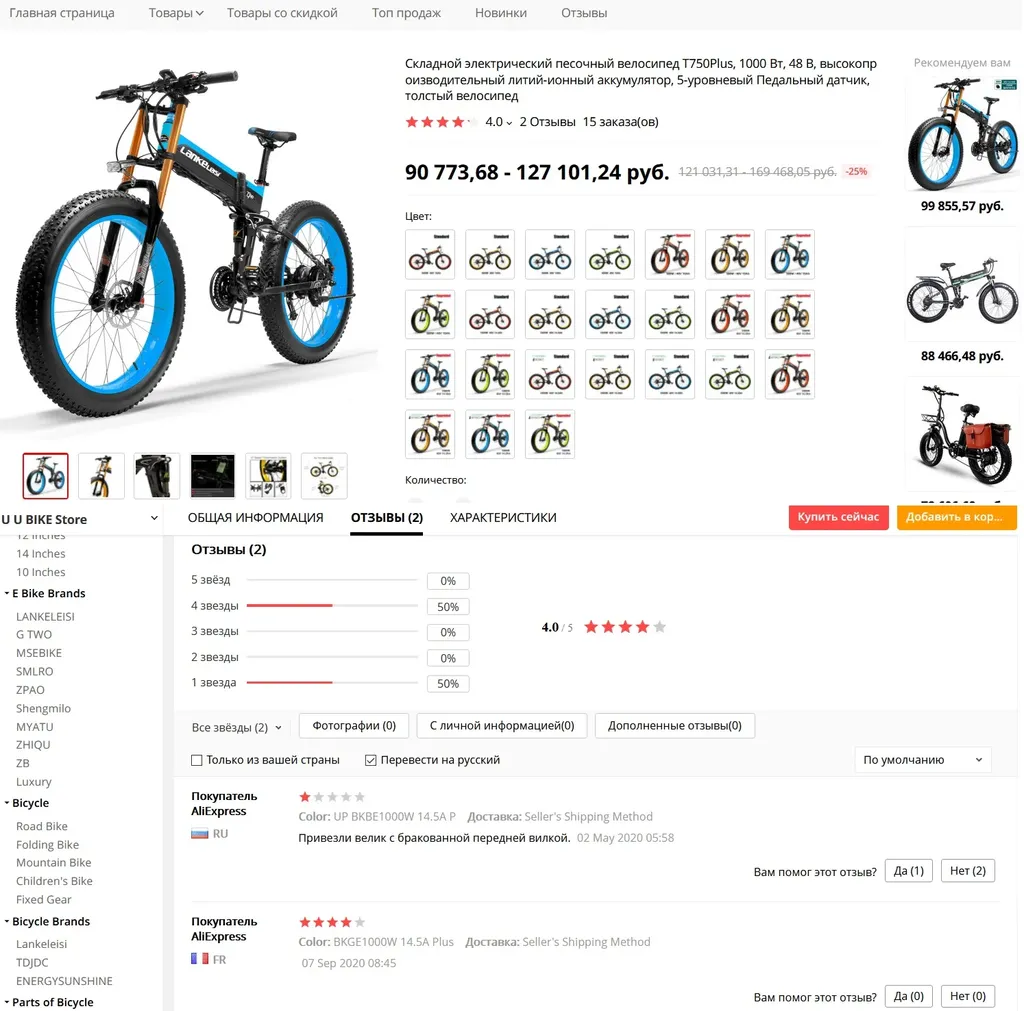This screenshot has width=1024, height=1011.
Task: Expand the 'Товары' navigation dropdown
Action: coord(176,13)
